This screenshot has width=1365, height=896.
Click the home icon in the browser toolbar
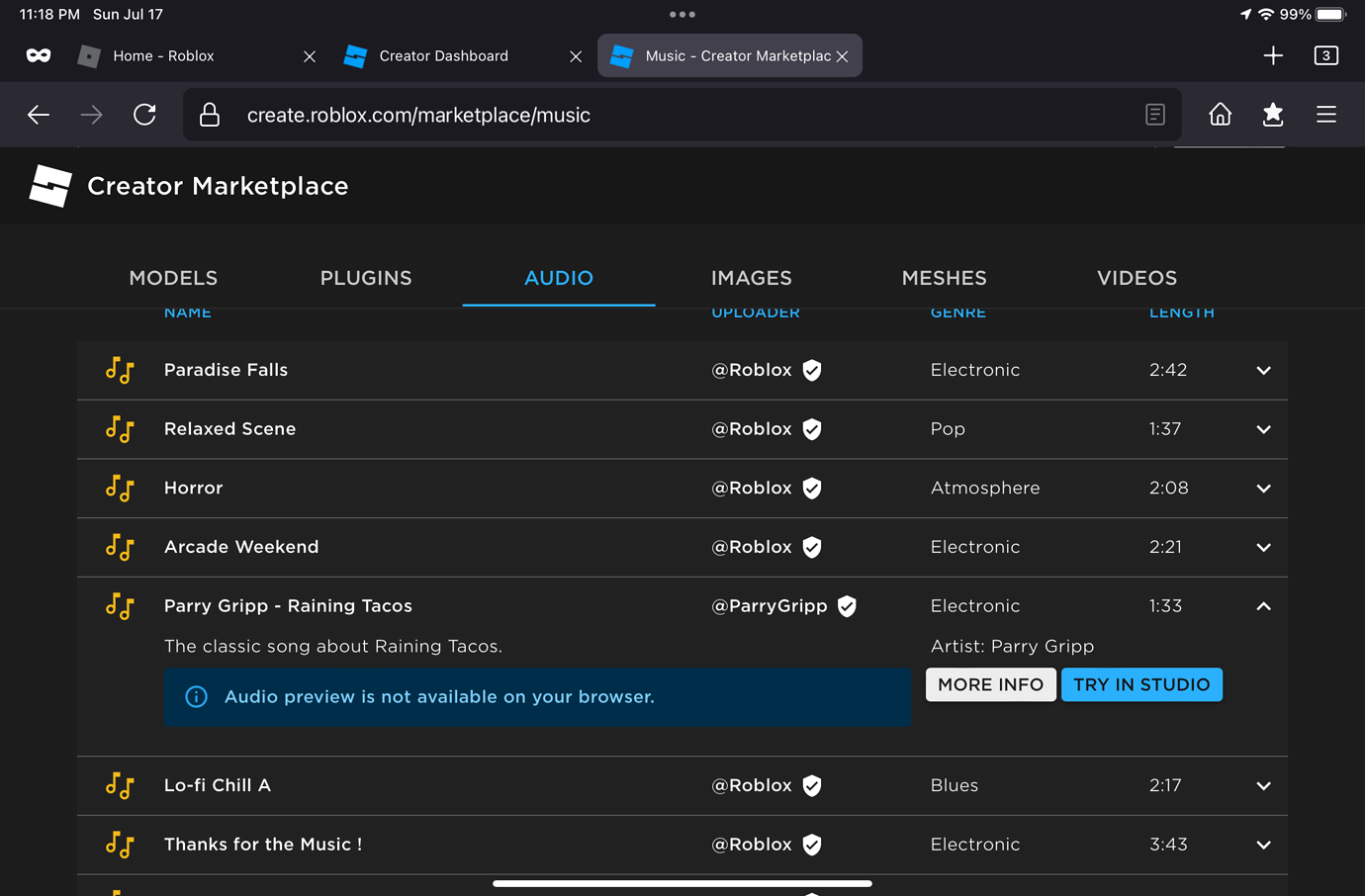(1220, 114)
